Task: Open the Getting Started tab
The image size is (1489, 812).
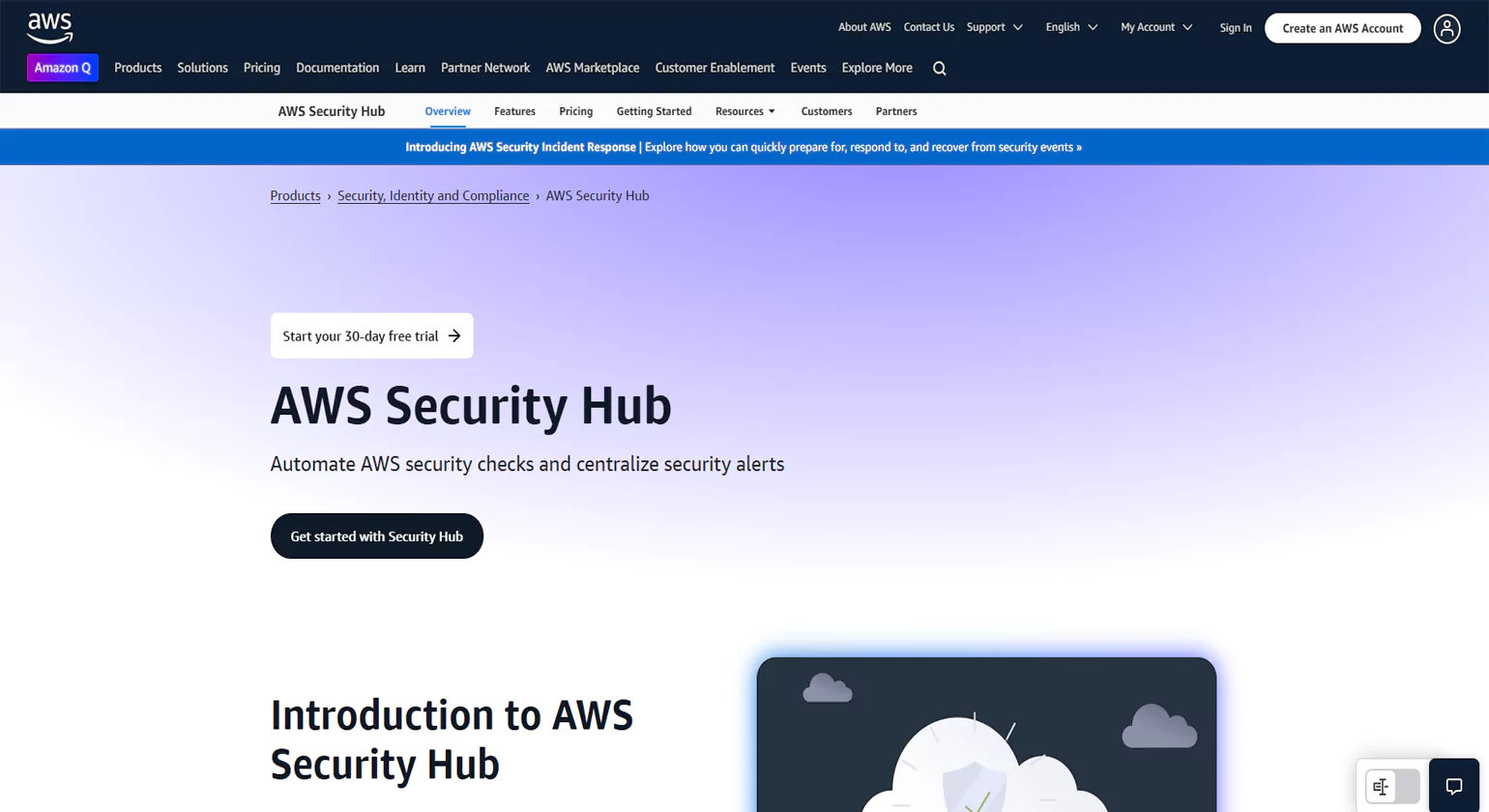Action: point(654,111)
